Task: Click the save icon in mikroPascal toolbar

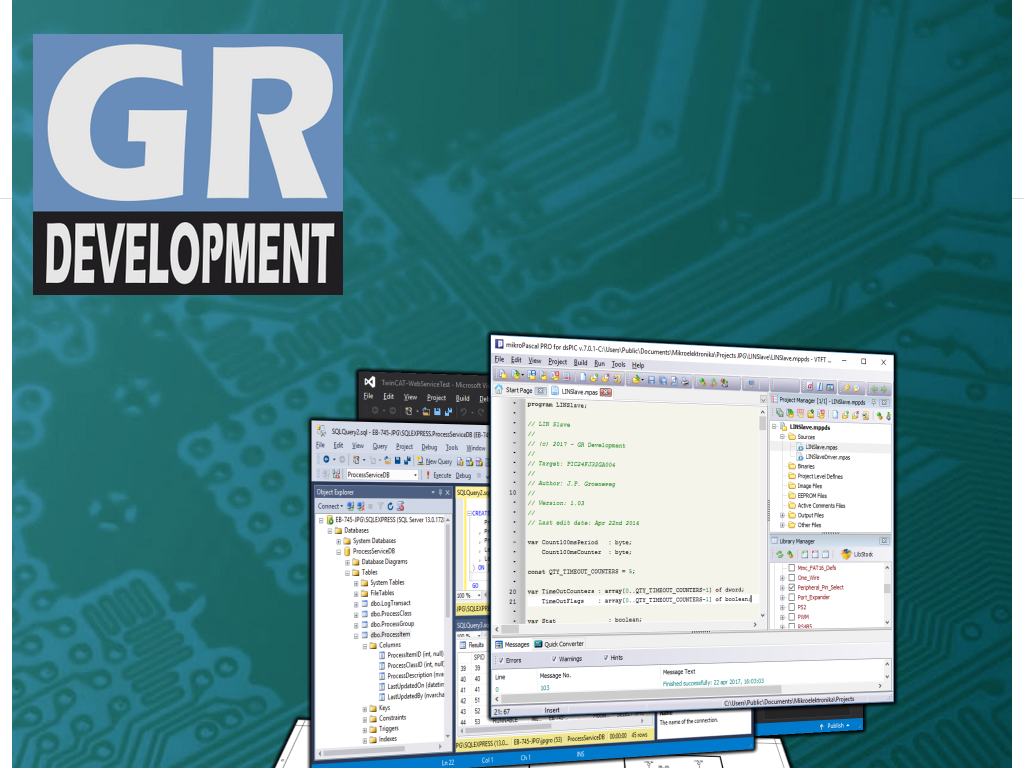Action: click(651, 380)
